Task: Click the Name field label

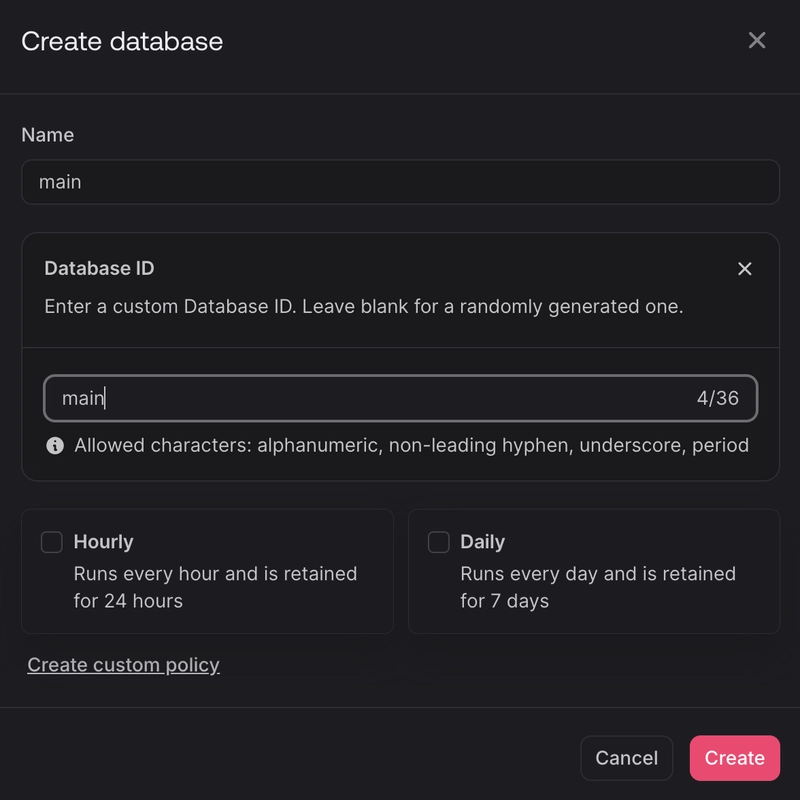Action: pos(48,135)
